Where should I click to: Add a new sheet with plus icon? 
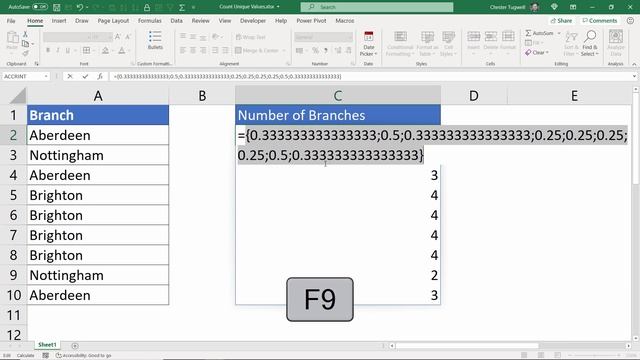(75, 346)
